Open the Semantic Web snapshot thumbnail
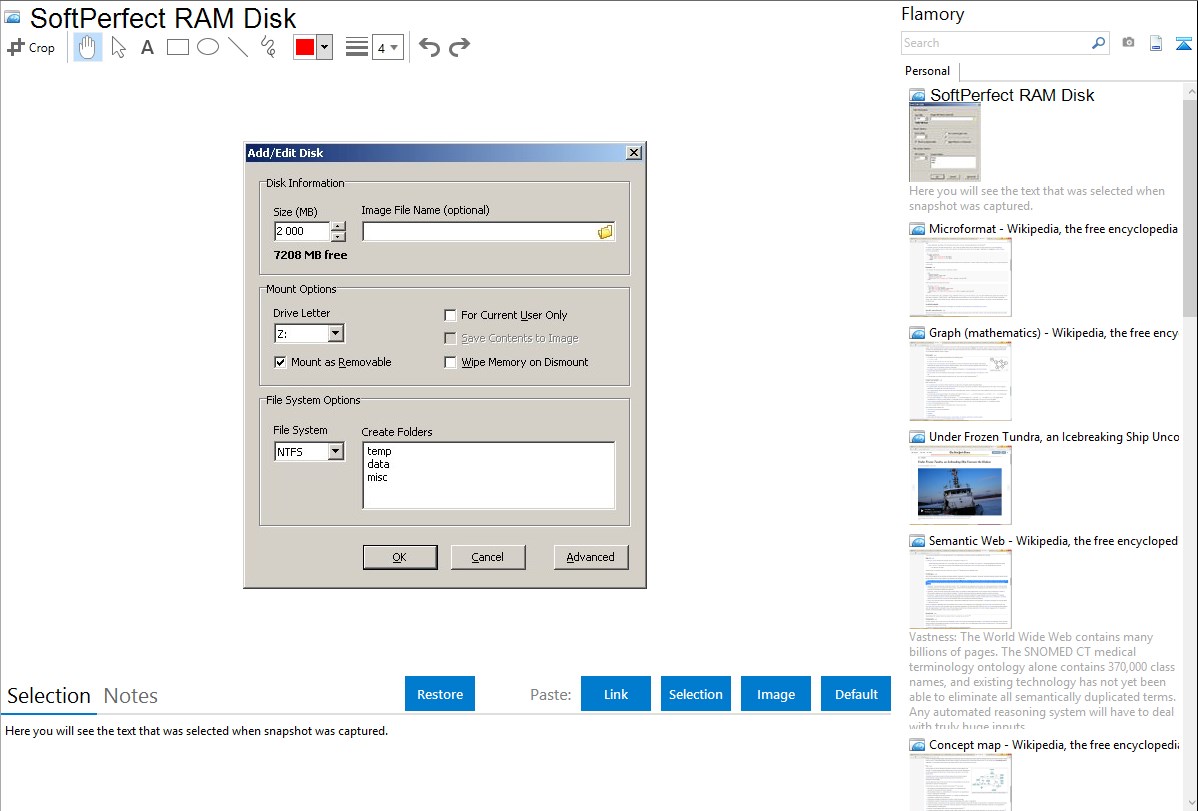Image resolution: width=1198 pixels, height=811 pixels. [x=960, y=589]
